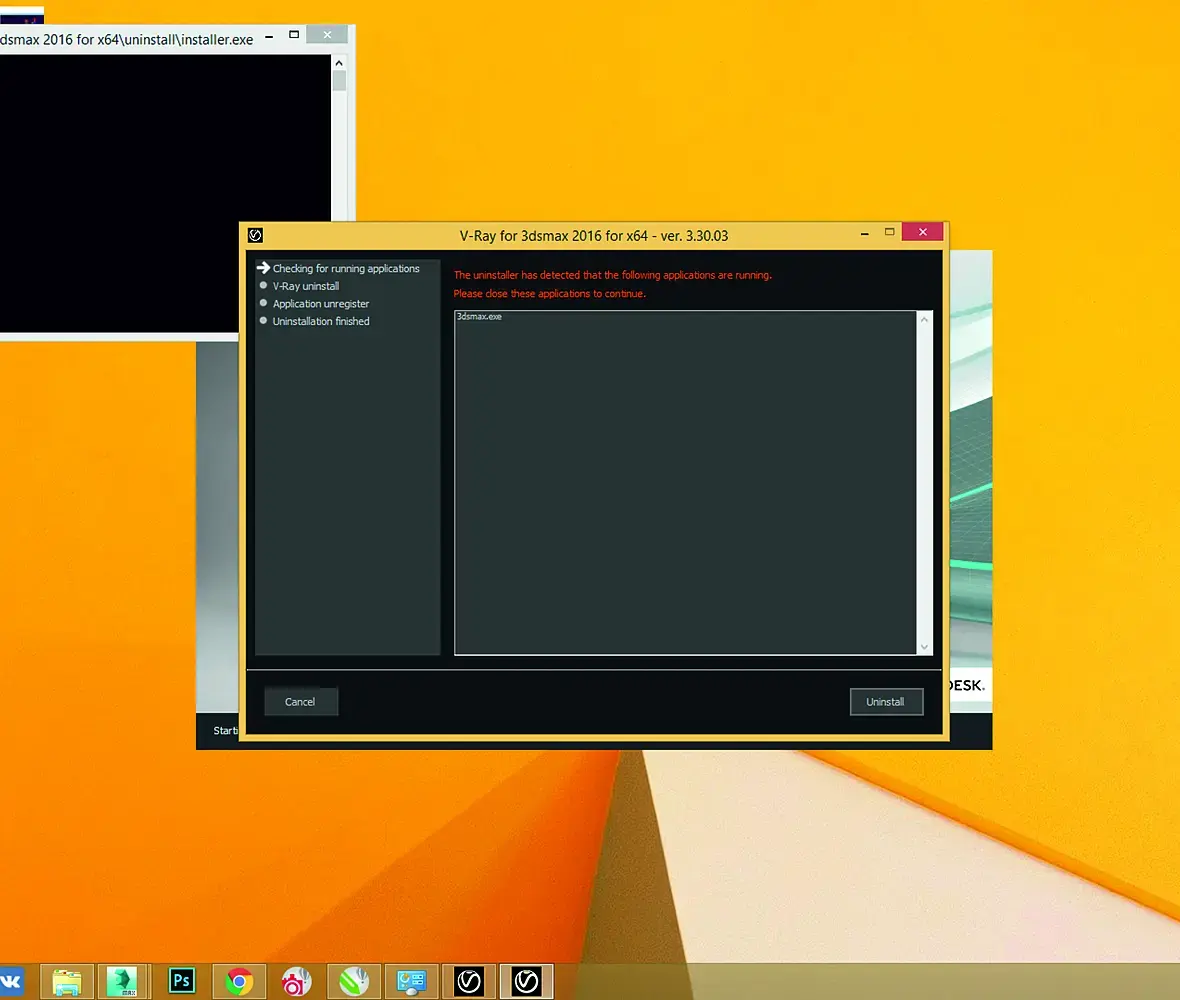Open VK app from taskbar
This screenshot has height=1000, width=1180.
tap(12, 981)
